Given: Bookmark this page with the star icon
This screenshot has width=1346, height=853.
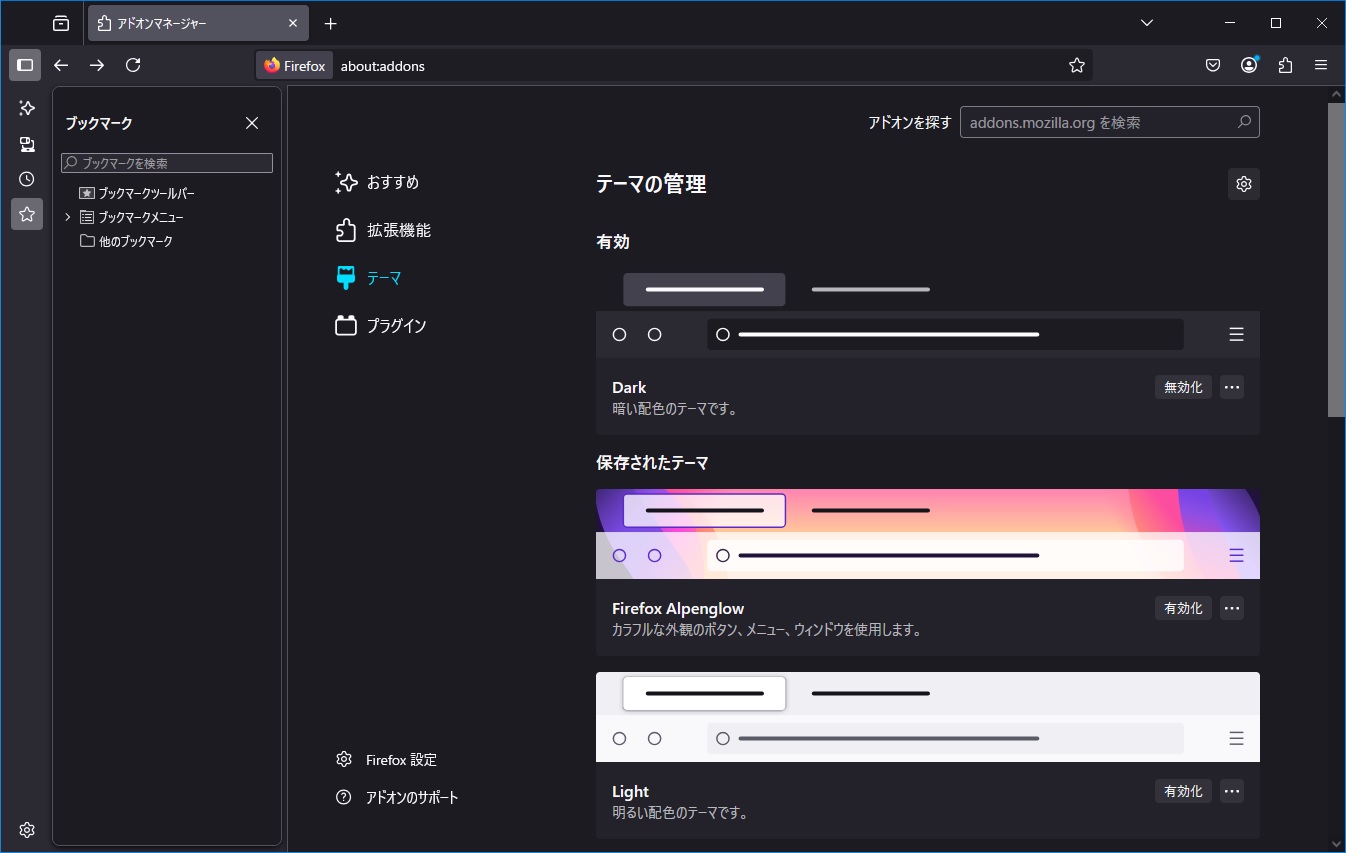Looking at the screenshot, I should pos(1076,65).
